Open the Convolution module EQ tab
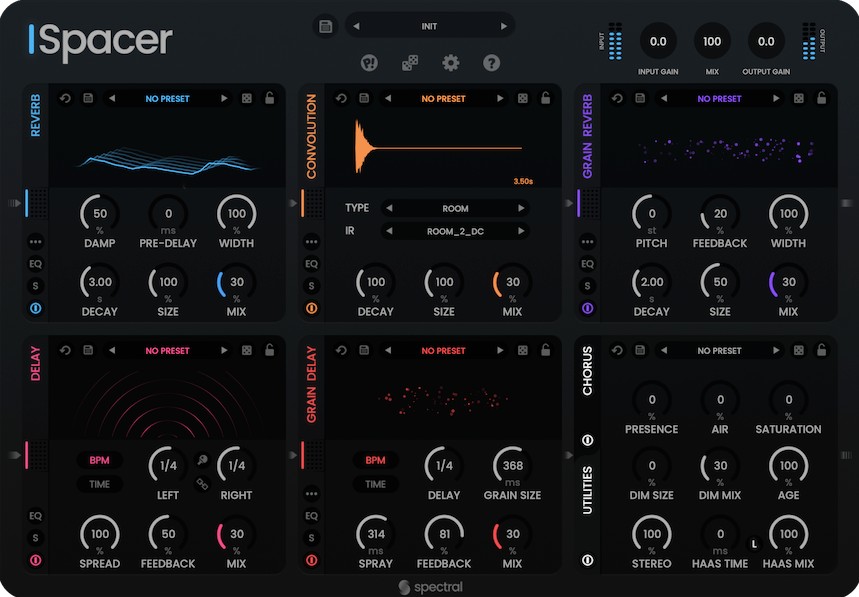859x597 pixels. pos(311,264)
